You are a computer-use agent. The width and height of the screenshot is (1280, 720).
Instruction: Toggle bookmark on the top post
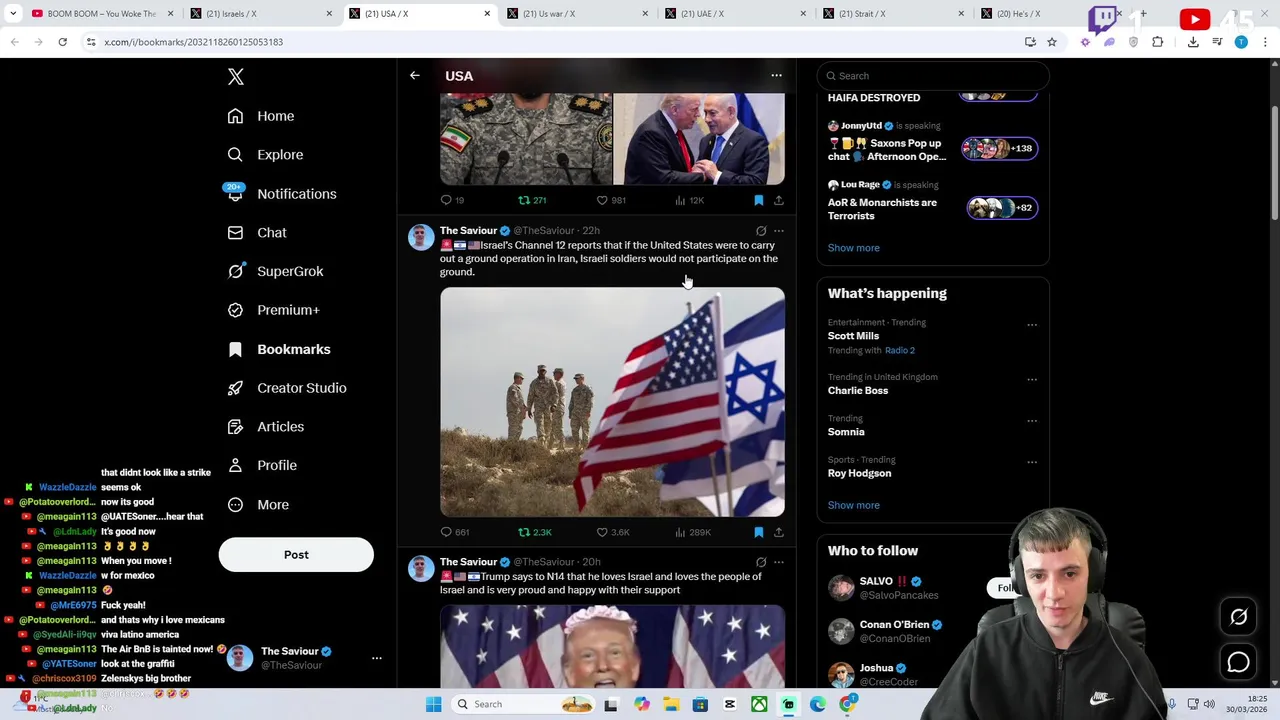(758, 200)
